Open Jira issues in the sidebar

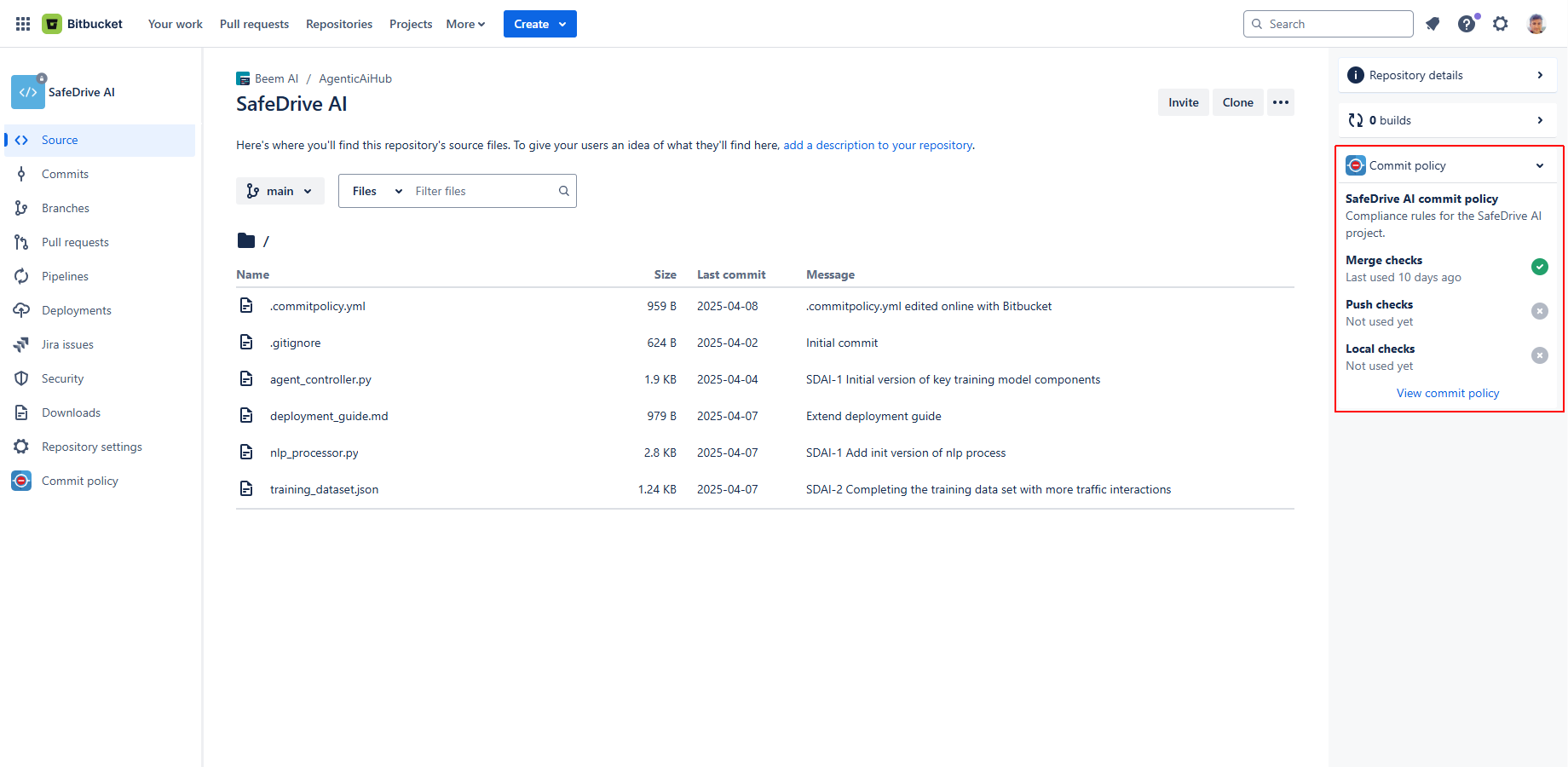[x=100, y=344]
